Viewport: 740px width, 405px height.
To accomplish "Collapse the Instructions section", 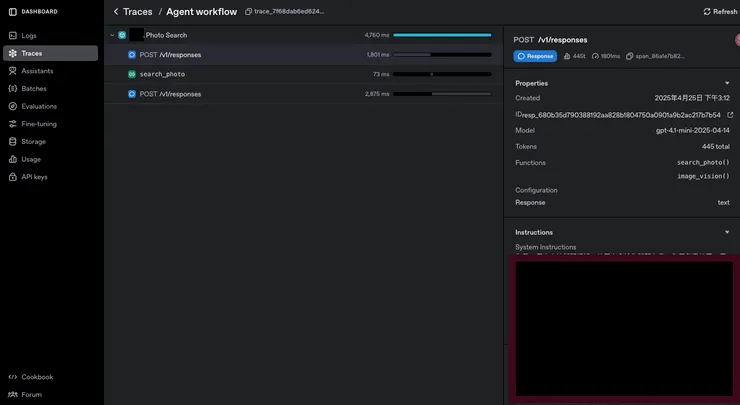I will pyautogui.click(x=727, y=232).
